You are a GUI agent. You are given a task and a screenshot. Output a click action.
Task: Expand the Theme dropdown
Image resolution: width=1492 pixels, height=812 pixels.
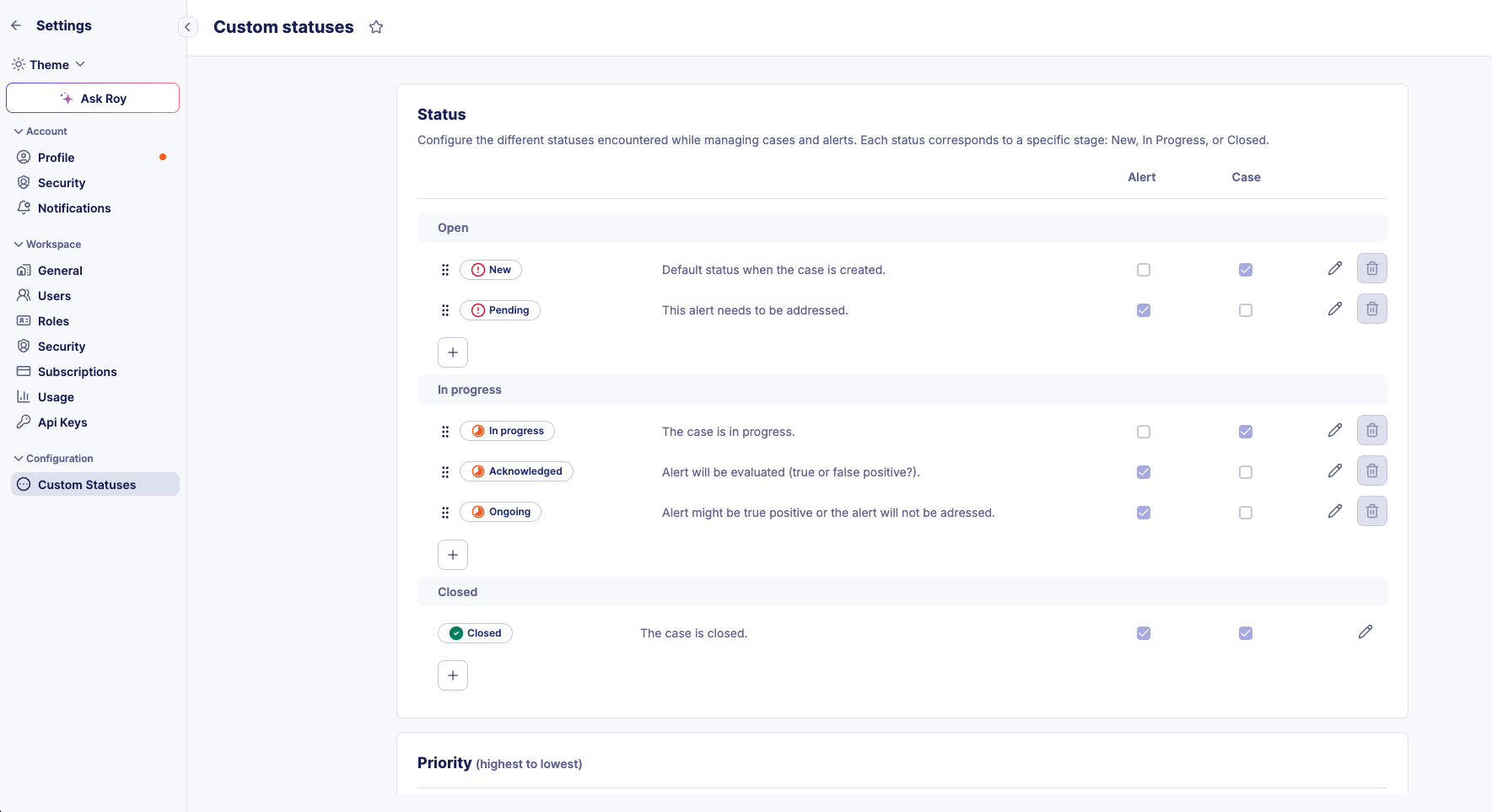pos(80,64)
